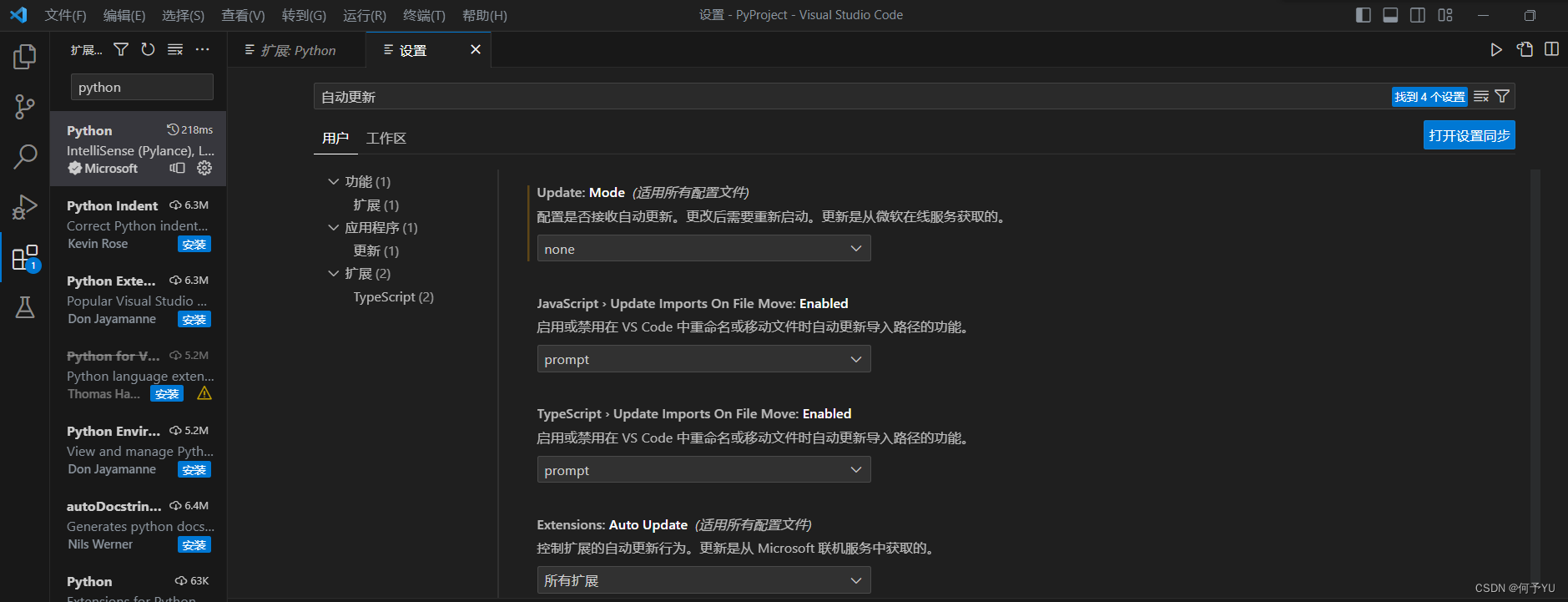Switch to the 扩展: Python editor tab
Viewport: 1568px width, 602px height.
pyautogui.click(x=296, y=50)
